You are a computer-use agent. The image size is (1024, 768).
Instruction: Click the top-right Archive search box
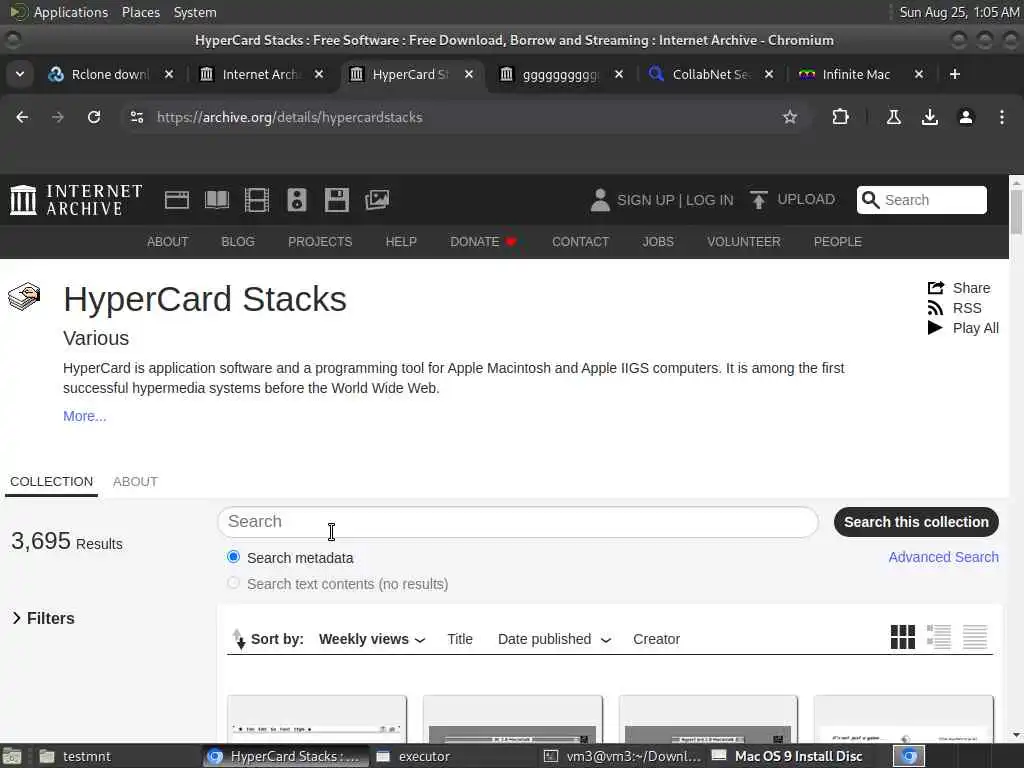click(x=921, y=200)
